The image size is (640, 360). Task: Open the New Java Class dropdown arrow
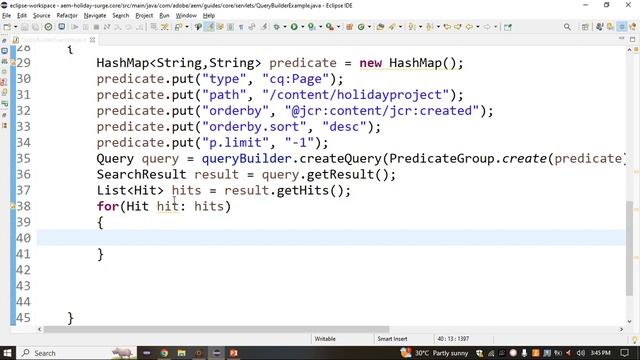pyautogui.click(x=369, y=27)
